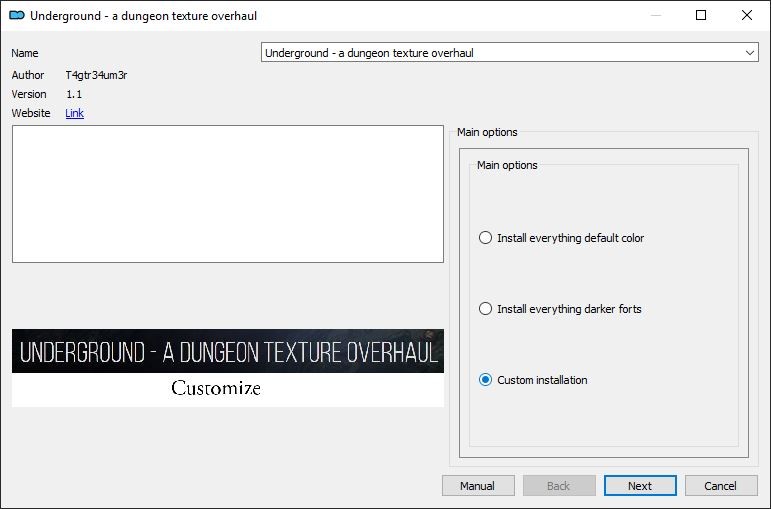This screenshot has height=509, width=771.
Task: Choose the Custom installation radio button
Action: point(485,380)
